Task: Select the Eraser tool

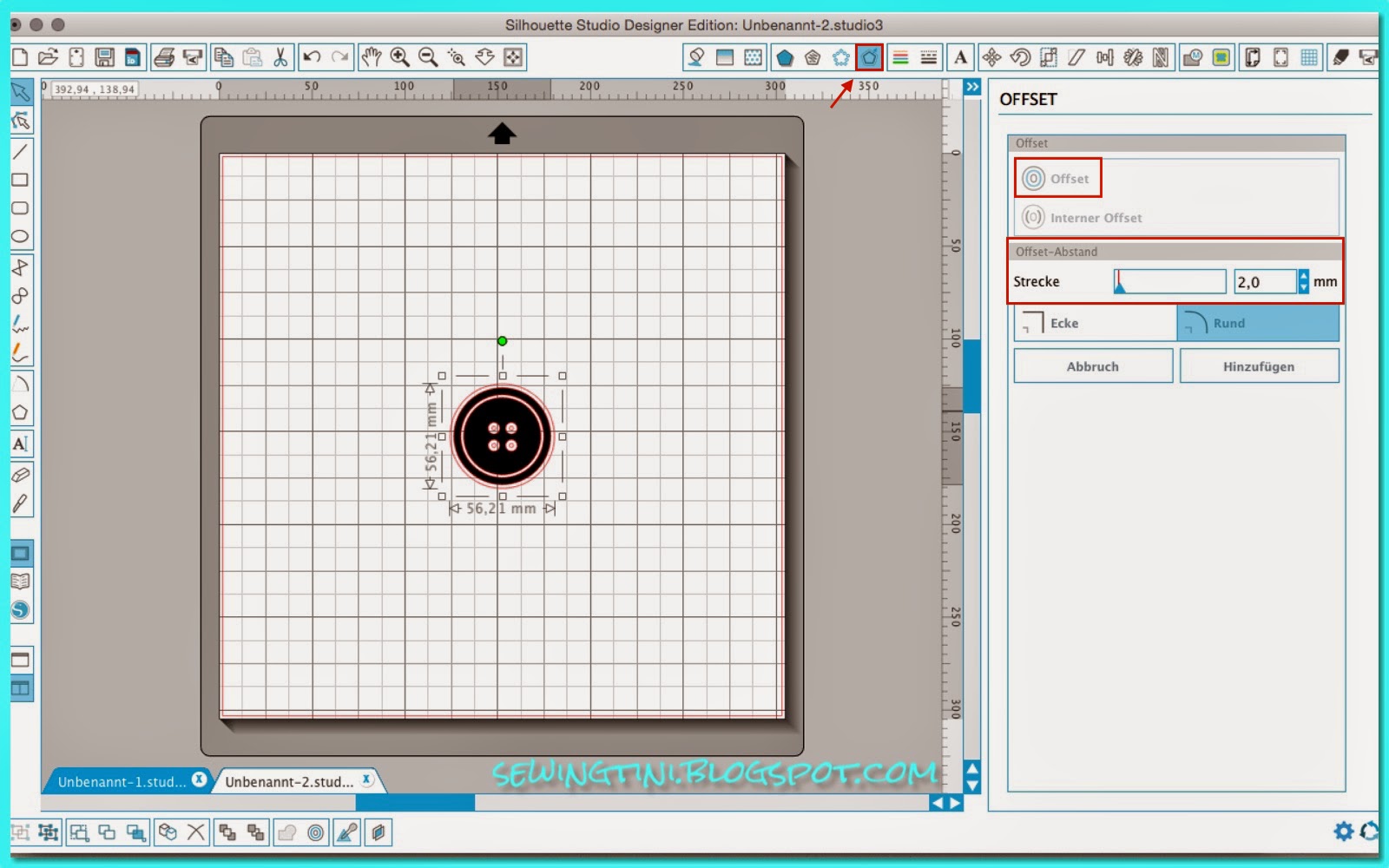Action: coord(23,473)
